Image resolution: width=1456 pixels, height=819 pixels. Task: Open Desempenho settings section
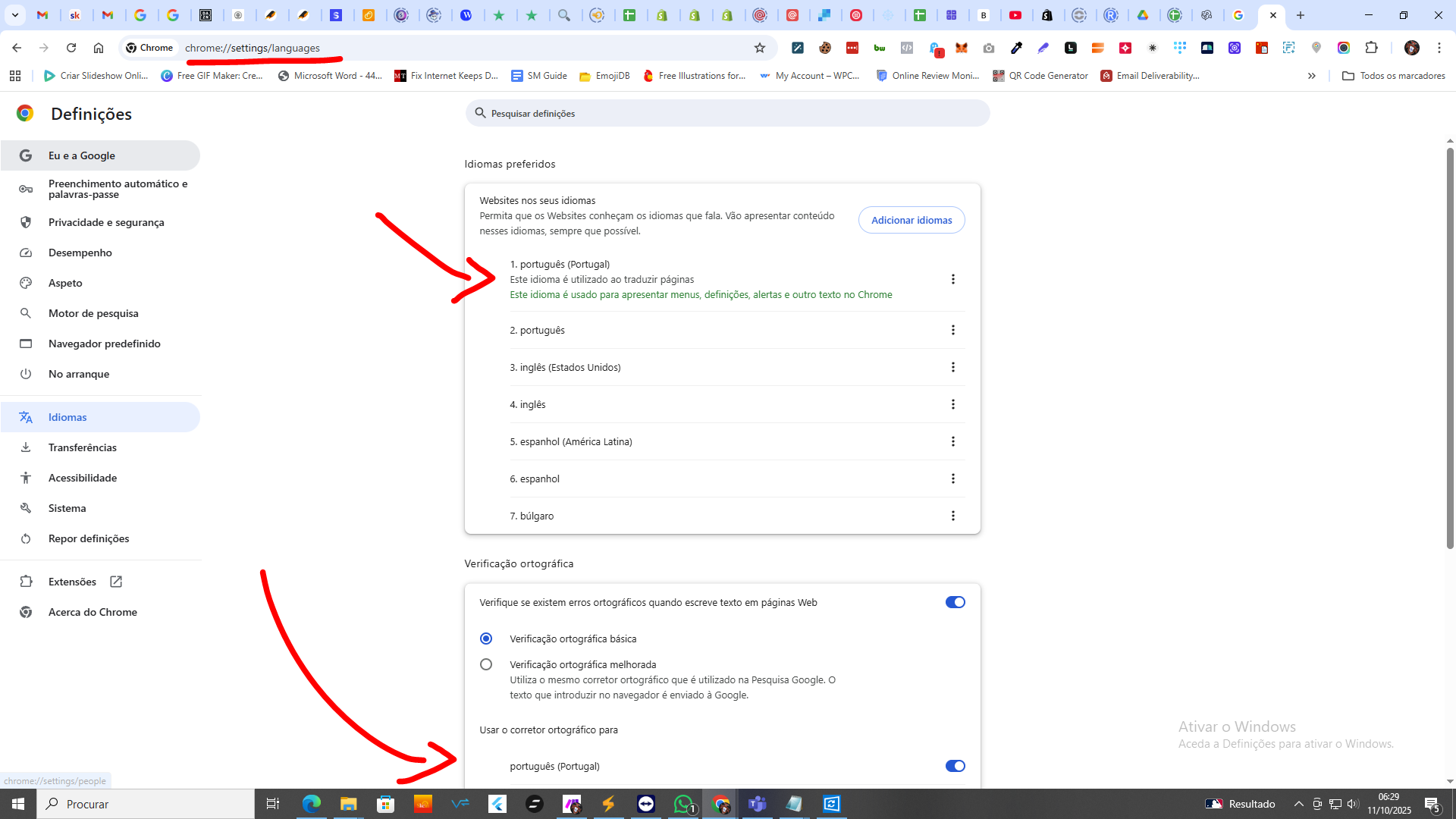click(100, 253)
